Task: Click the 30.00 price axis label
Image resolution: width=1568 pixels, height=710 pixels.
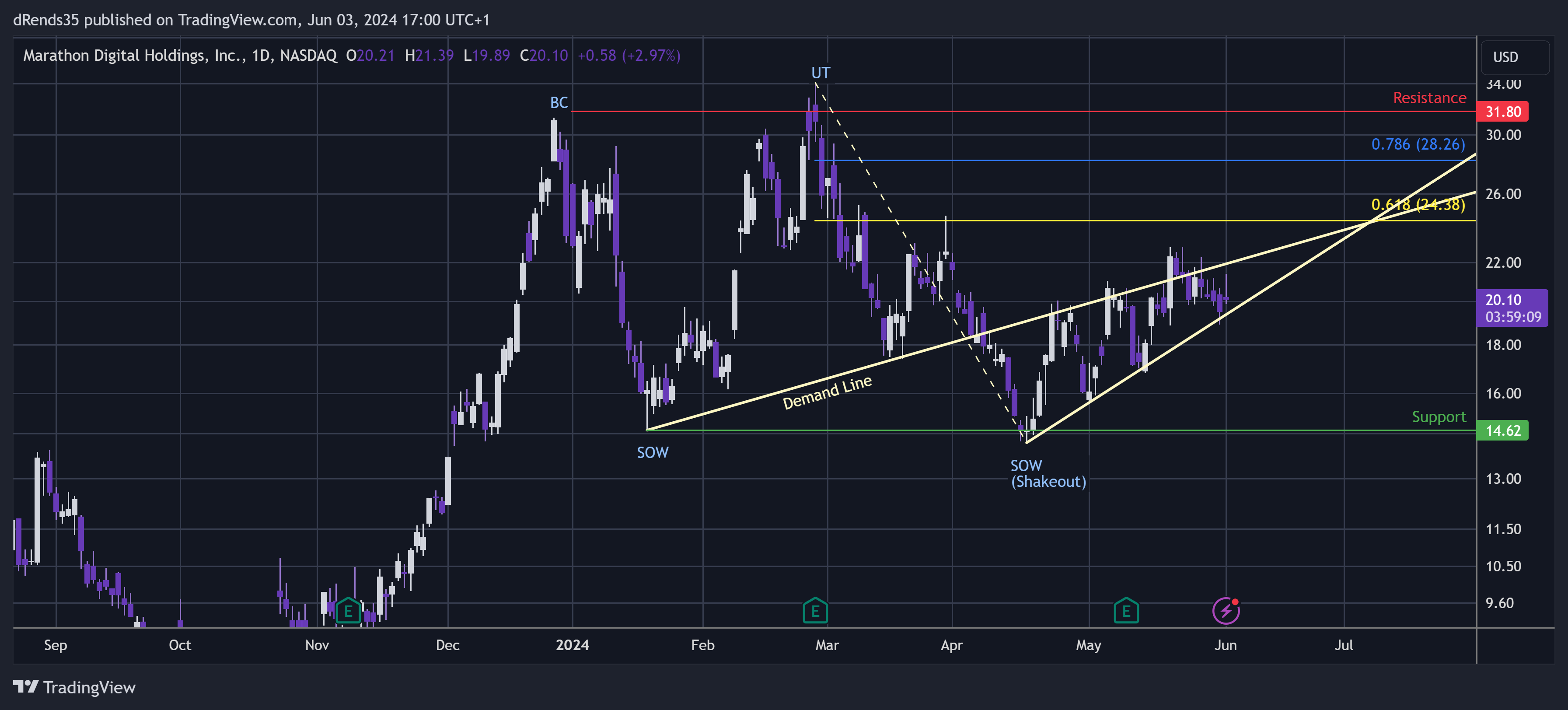Action: [1503, 135]
